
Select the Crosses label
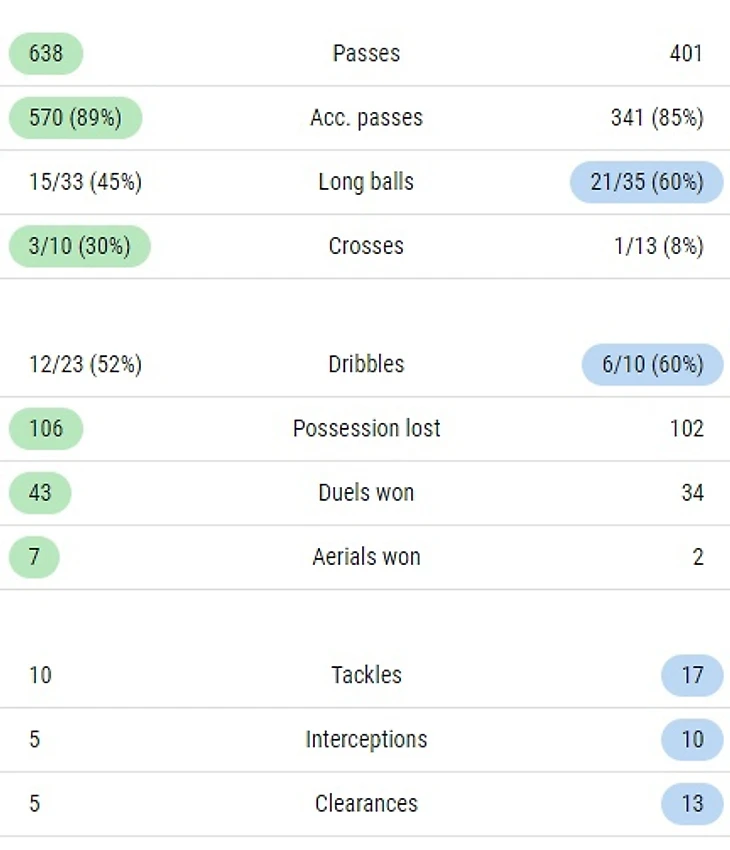click(x=366, y=246)
